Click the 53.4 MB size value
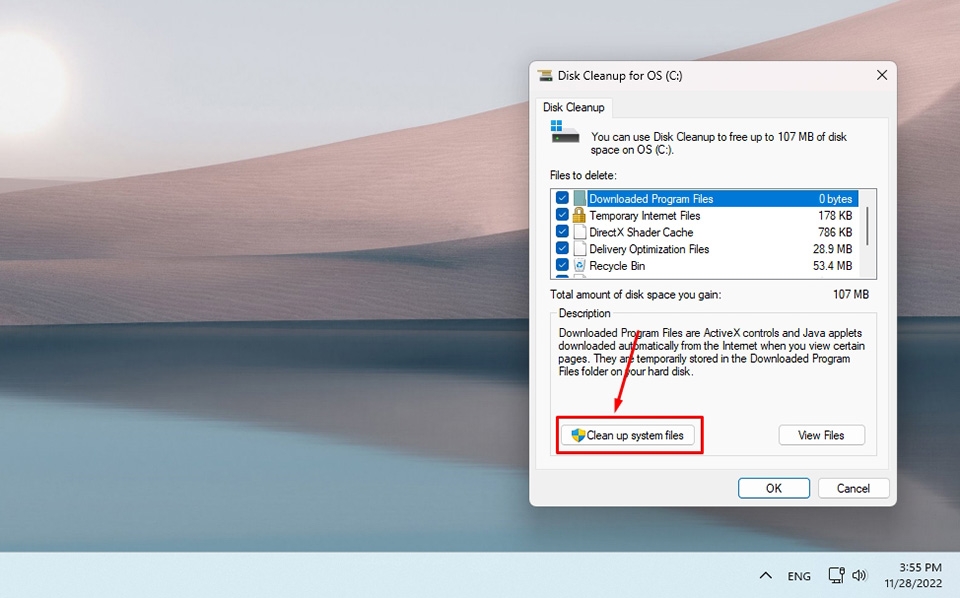This screenshot has width=960, height=598. point(832,266)
